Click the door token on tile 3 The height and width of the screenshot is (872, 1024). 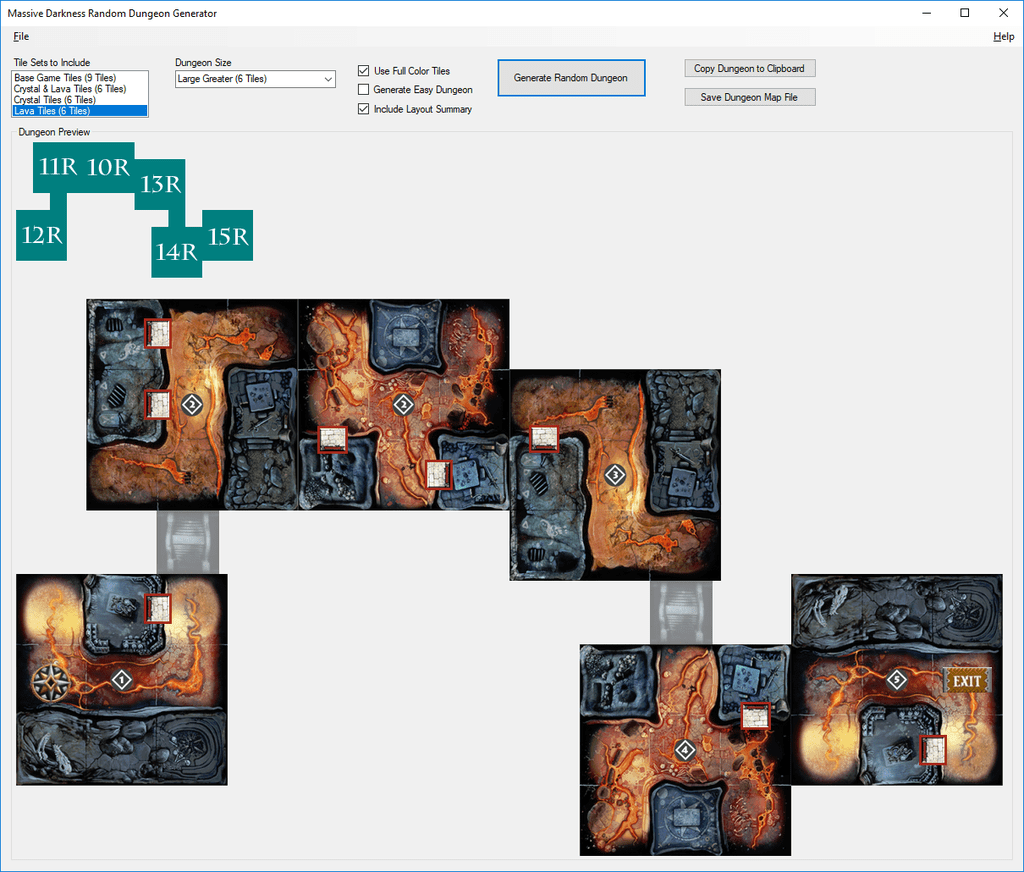(544, 438)
